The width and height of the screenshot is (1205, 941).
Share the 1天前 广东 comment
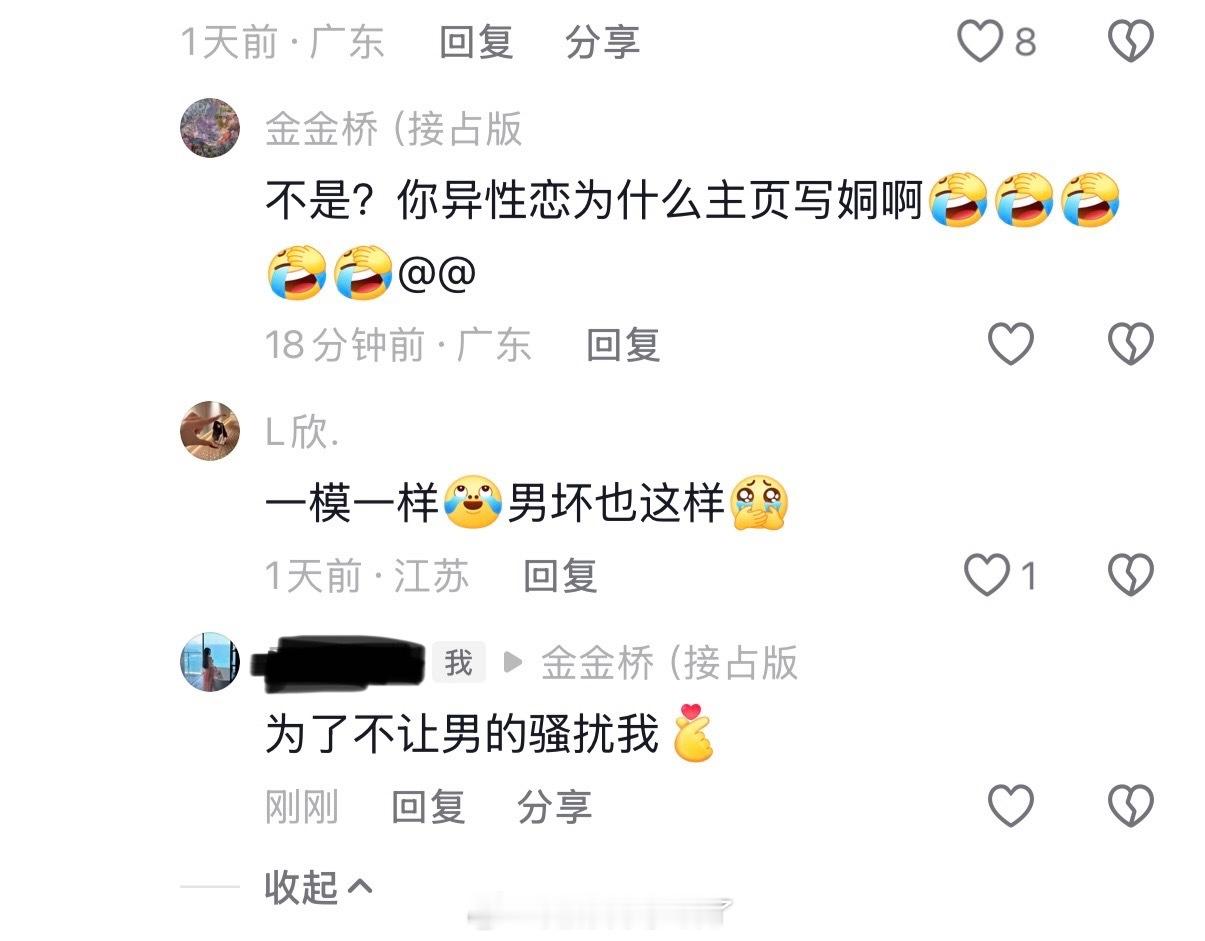[x=602, y=42]
